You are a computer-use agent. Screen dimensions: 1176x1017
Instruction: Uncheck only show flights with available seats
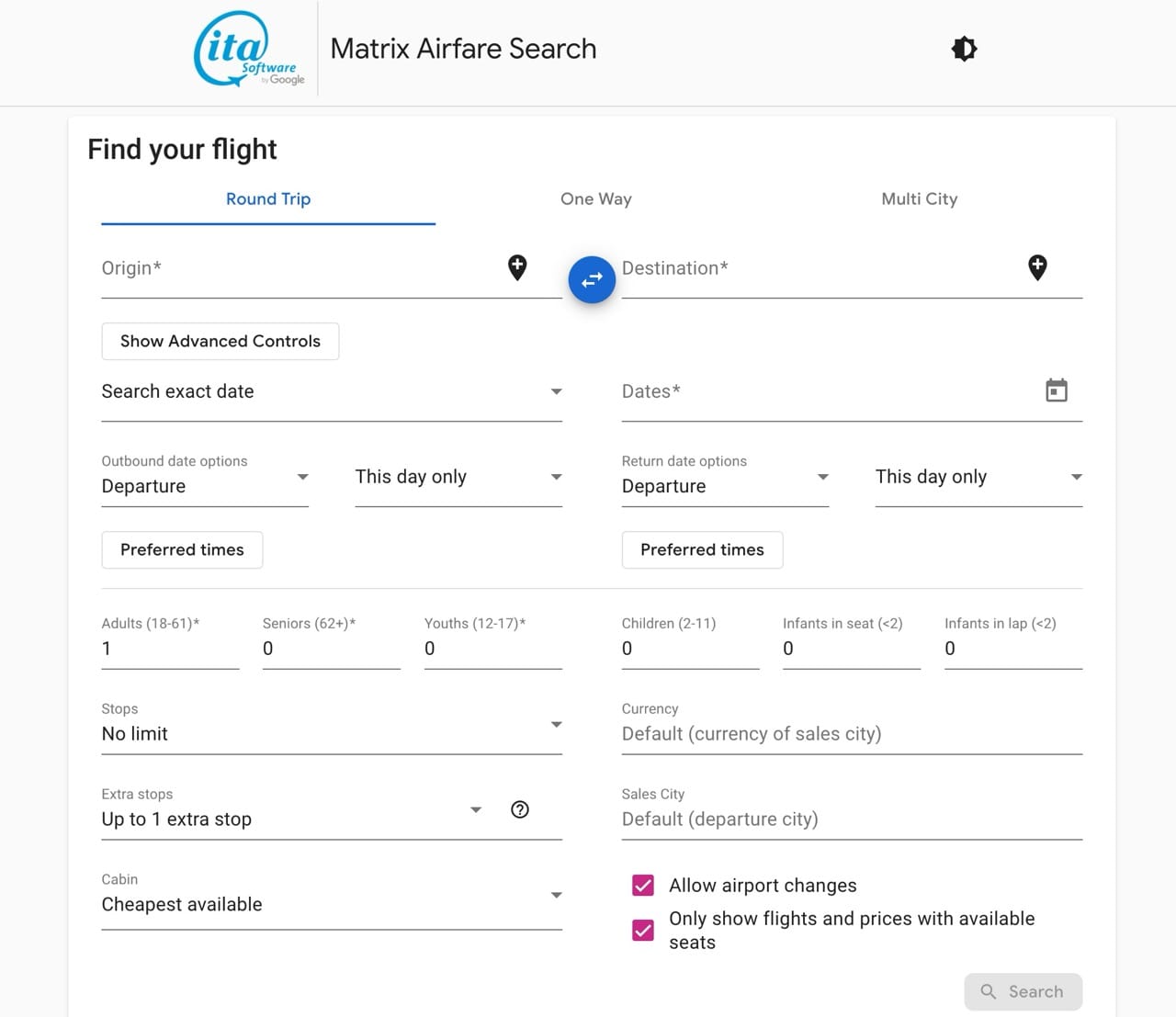tap(642, 930)
